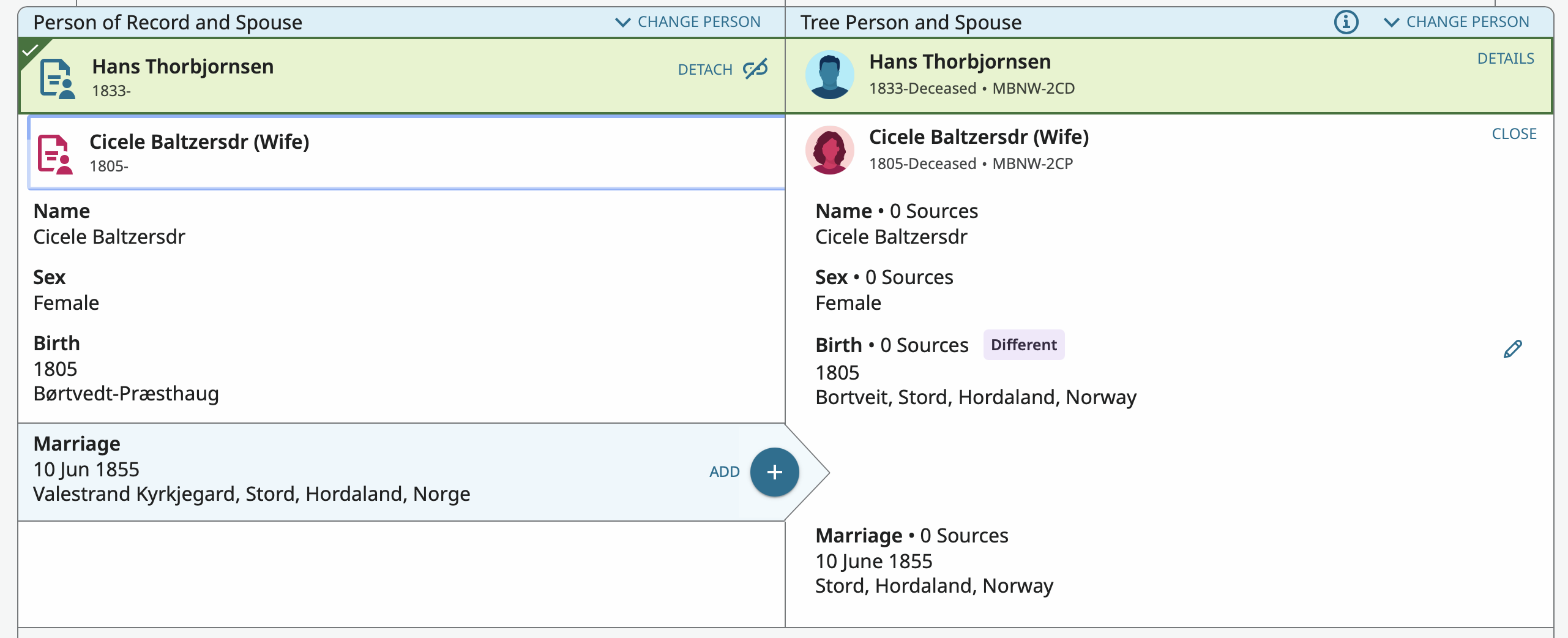Open Cicele Baltzersdr (Wife) tree person name
1568x638 pixels.
click(978, 137)
